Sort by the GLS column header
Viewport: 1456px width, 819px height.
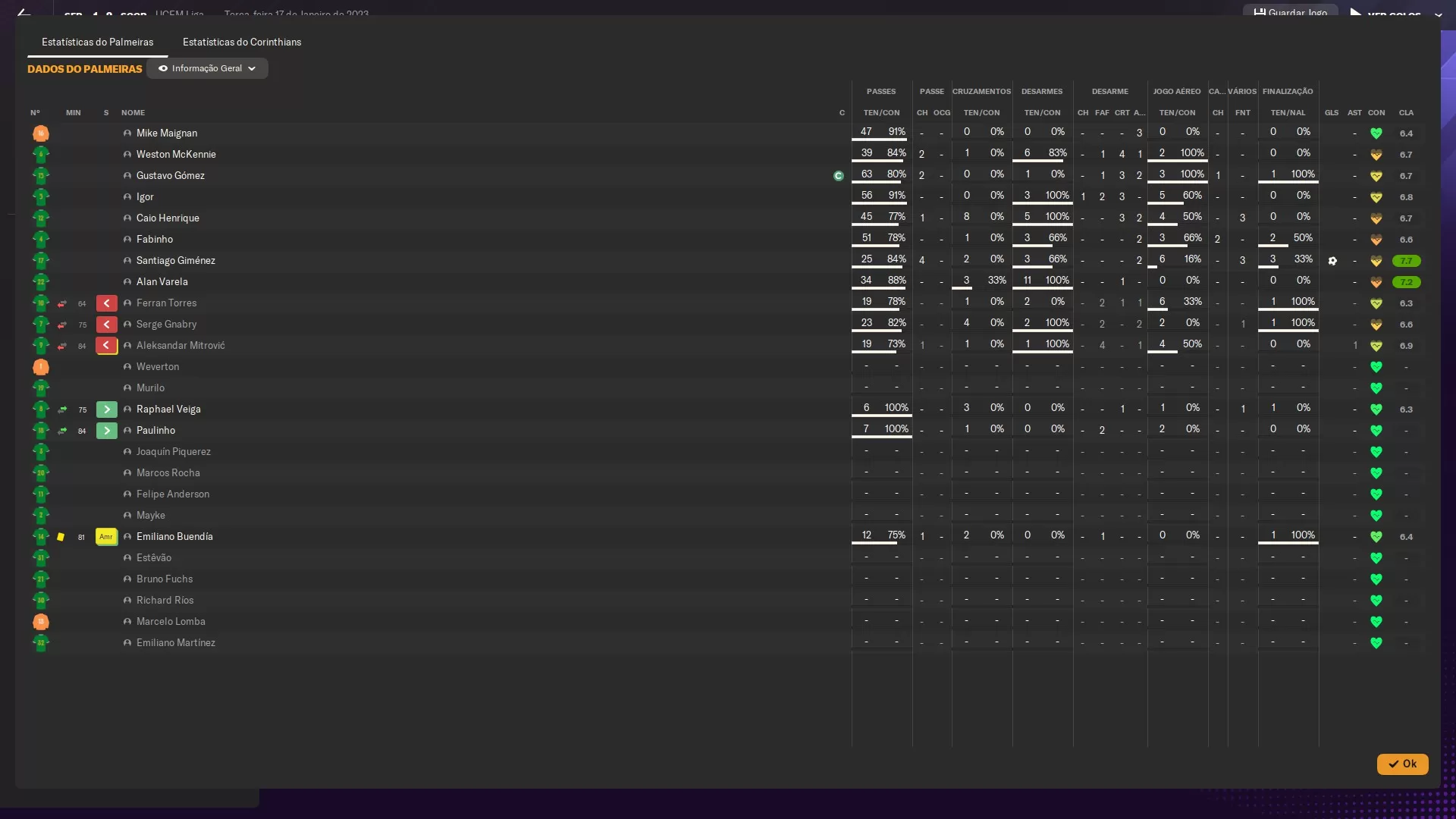1332,113
